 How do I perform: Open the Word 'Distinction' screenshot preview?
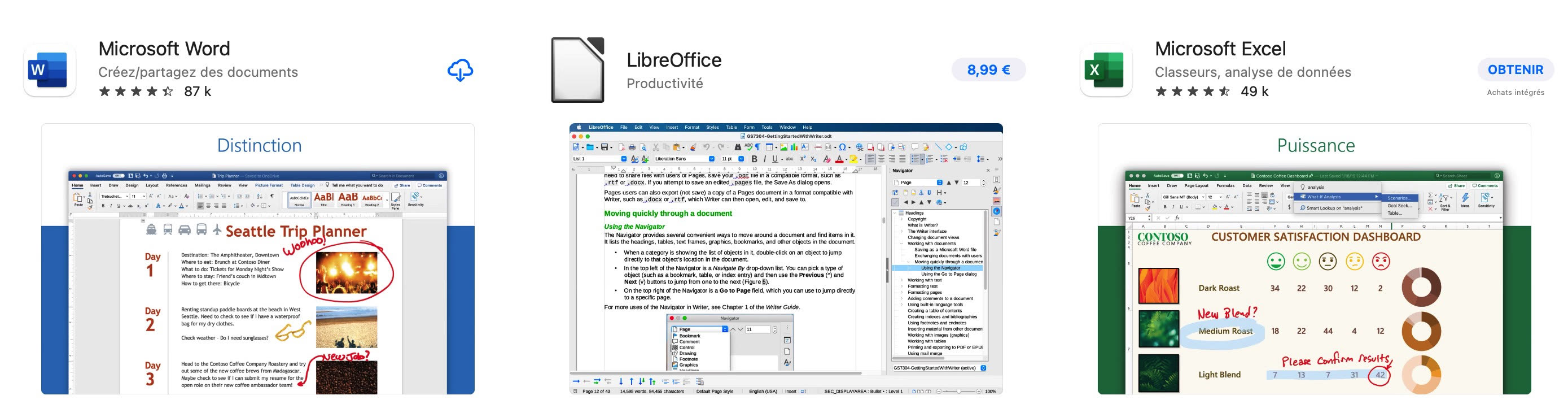pyautogui.click(x=258, y=259)
